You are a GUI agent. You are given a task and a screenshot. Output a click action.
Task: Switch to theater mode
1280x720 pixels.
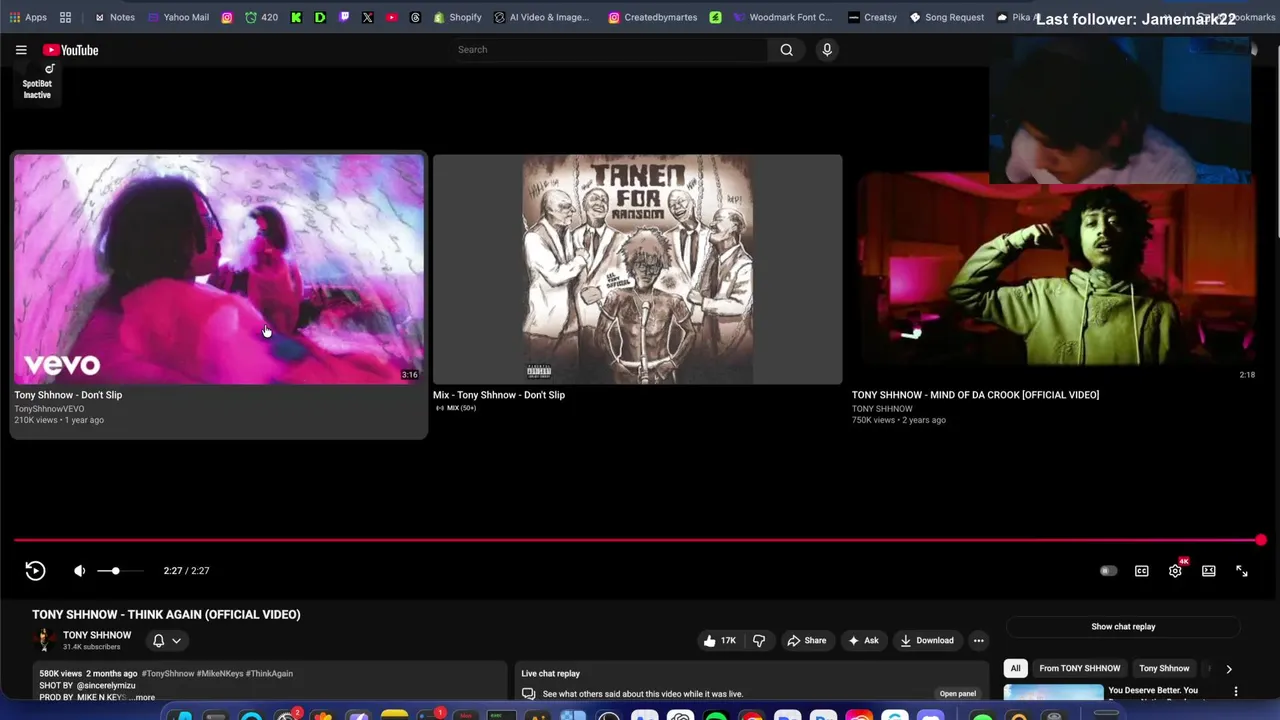[1209, 571]
